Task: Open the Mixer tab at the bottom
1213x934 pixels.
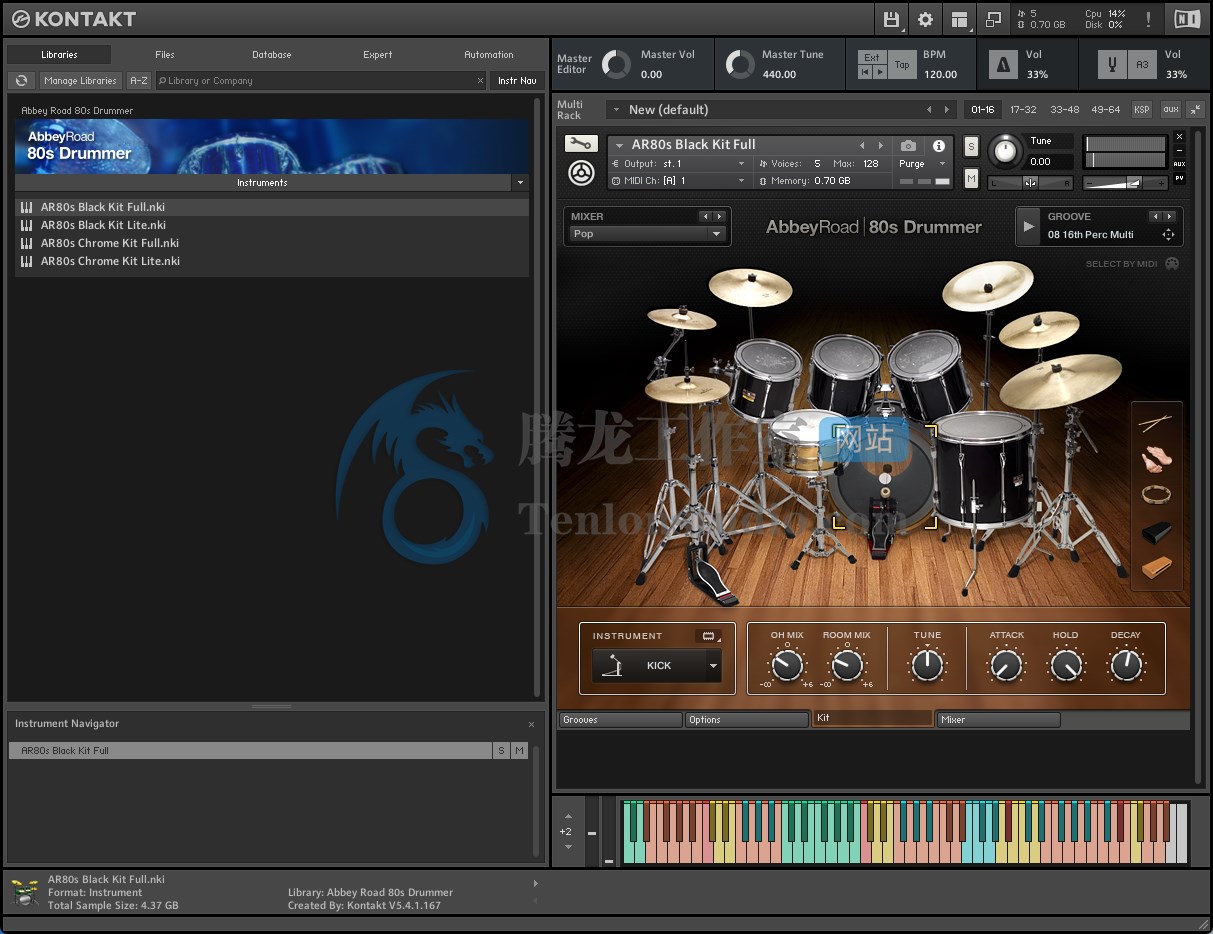Action: (998, 720)
